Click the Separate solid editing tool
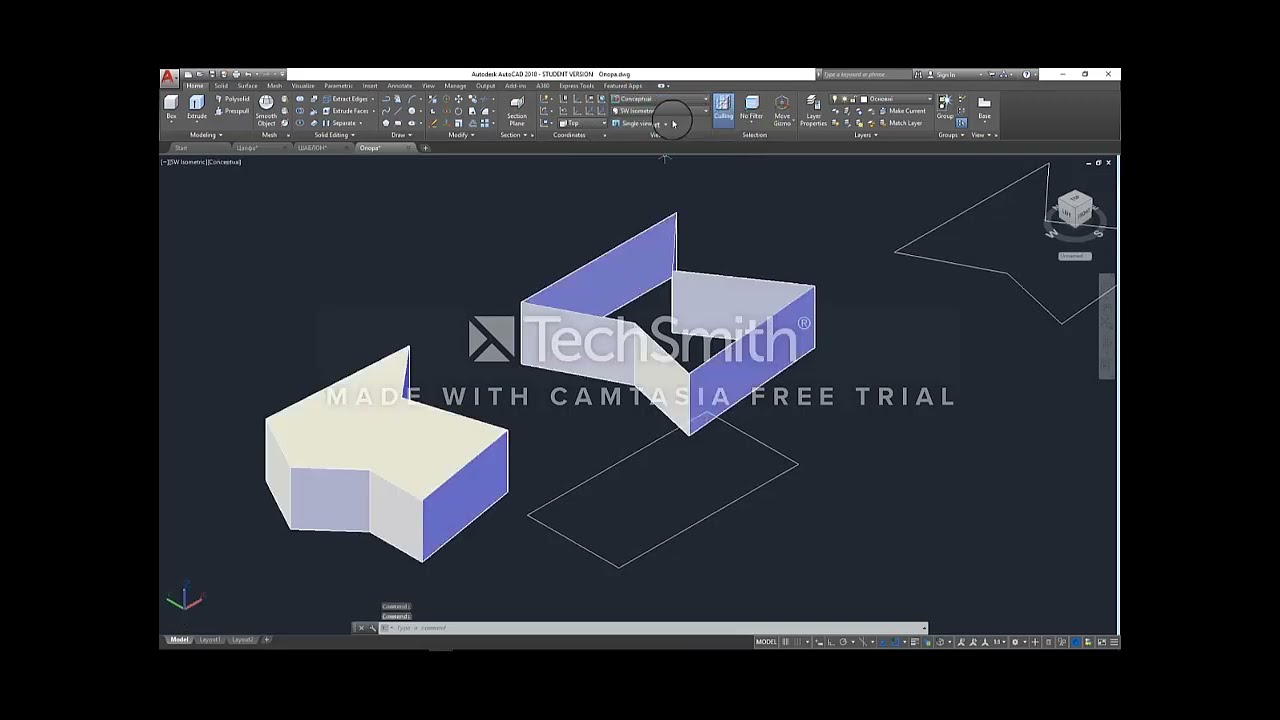Screen dimensions: 1280x720 tap(341, 123)
